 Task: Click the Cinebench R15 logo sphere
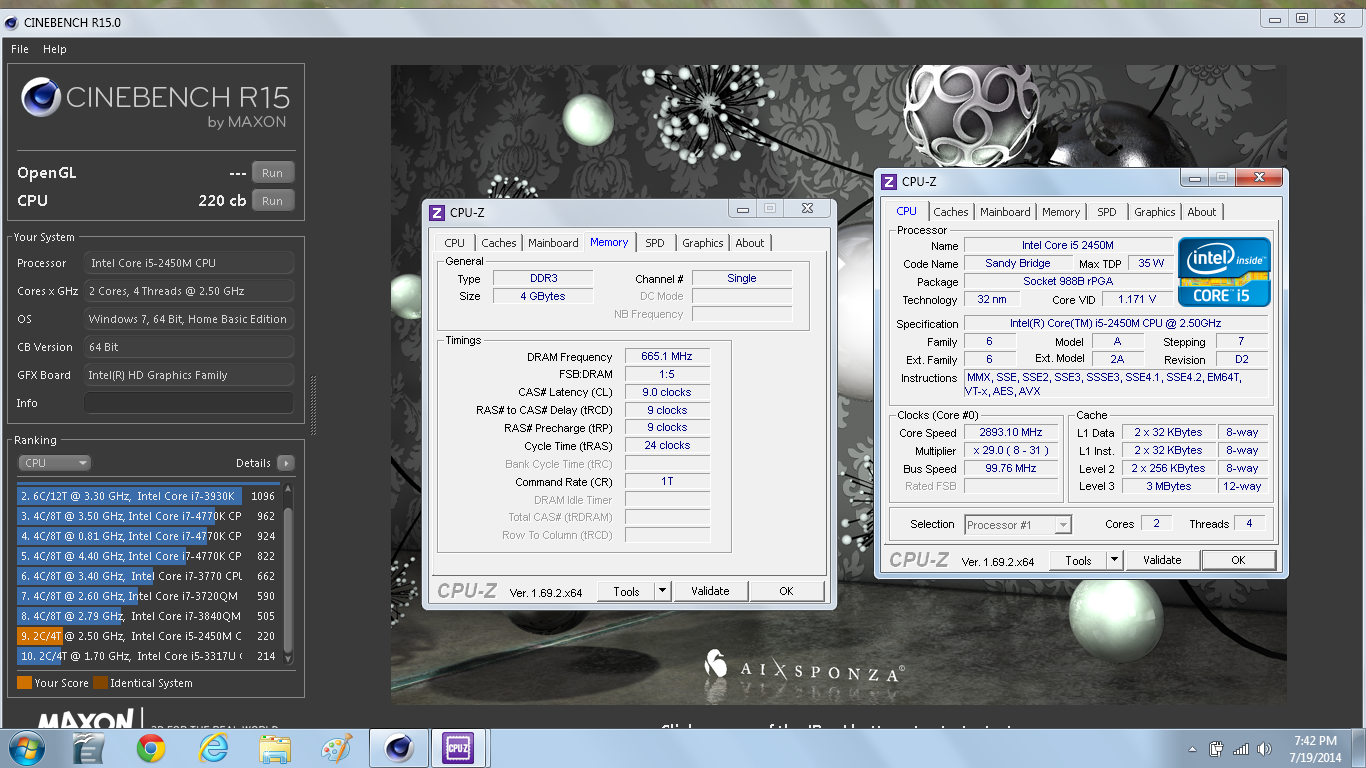pos(41,99)
